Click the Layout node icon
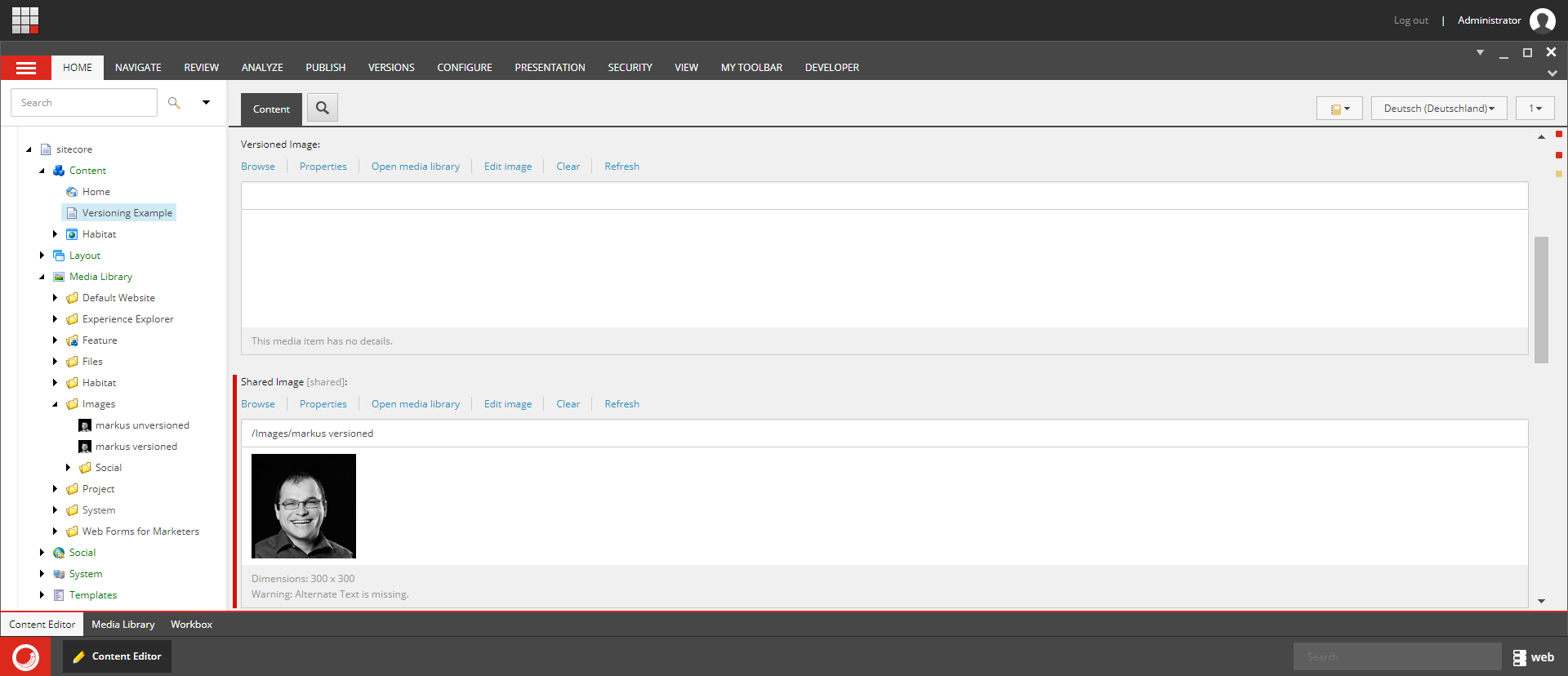 click(59, 256)
